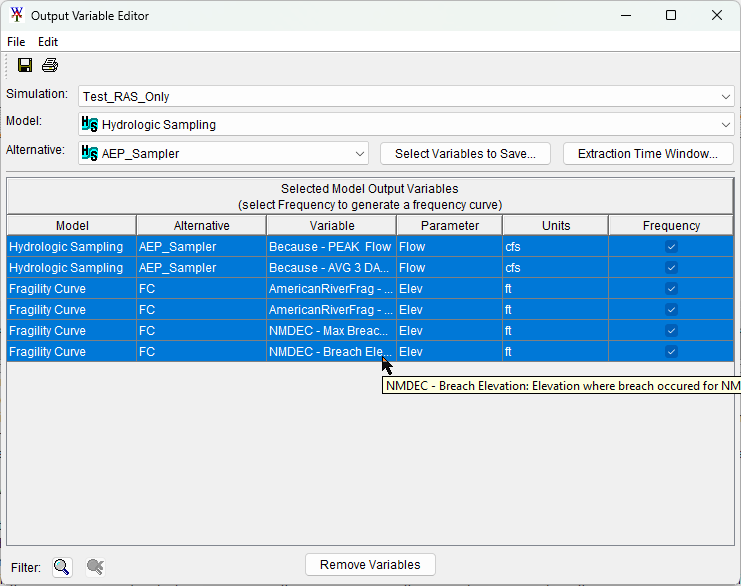The height and width of the screenshot is (586, 741).
Task: Toggle Frequency for Because - PEAK Flow row
Action: pos(671,246)
